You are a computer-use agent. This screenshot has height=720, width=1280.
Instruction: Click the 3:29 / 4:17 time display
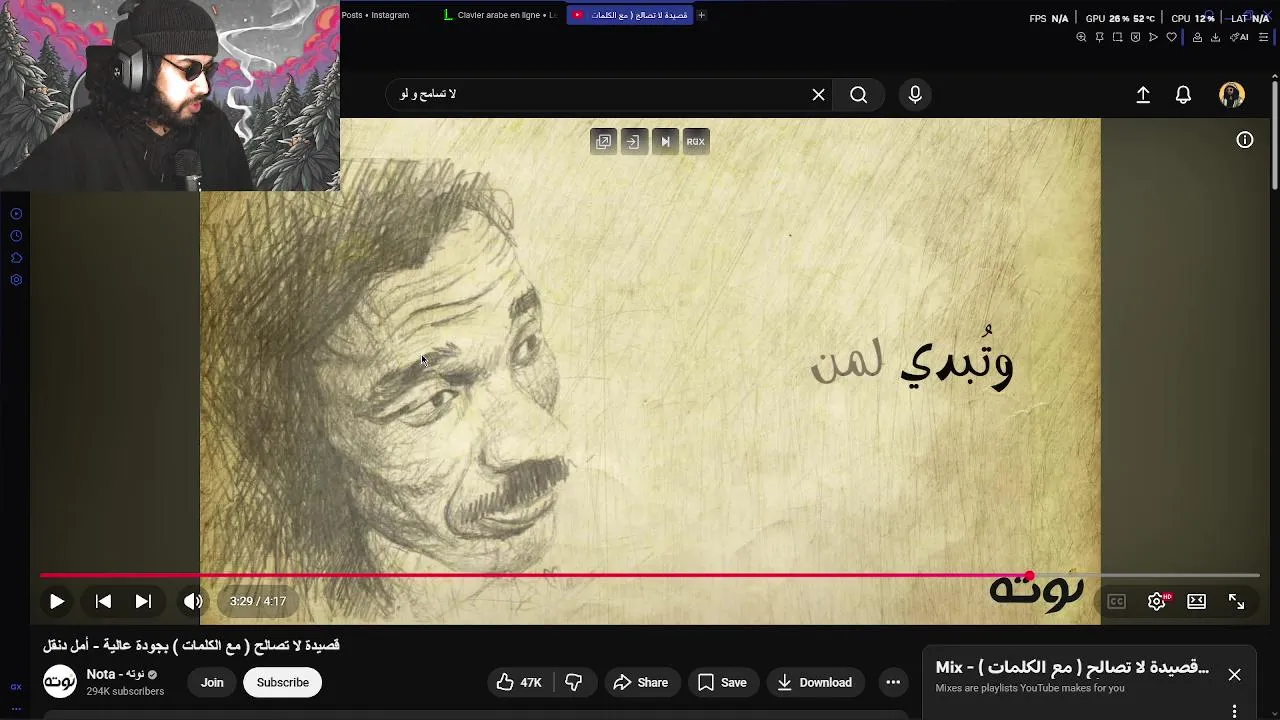click(258, 601)
